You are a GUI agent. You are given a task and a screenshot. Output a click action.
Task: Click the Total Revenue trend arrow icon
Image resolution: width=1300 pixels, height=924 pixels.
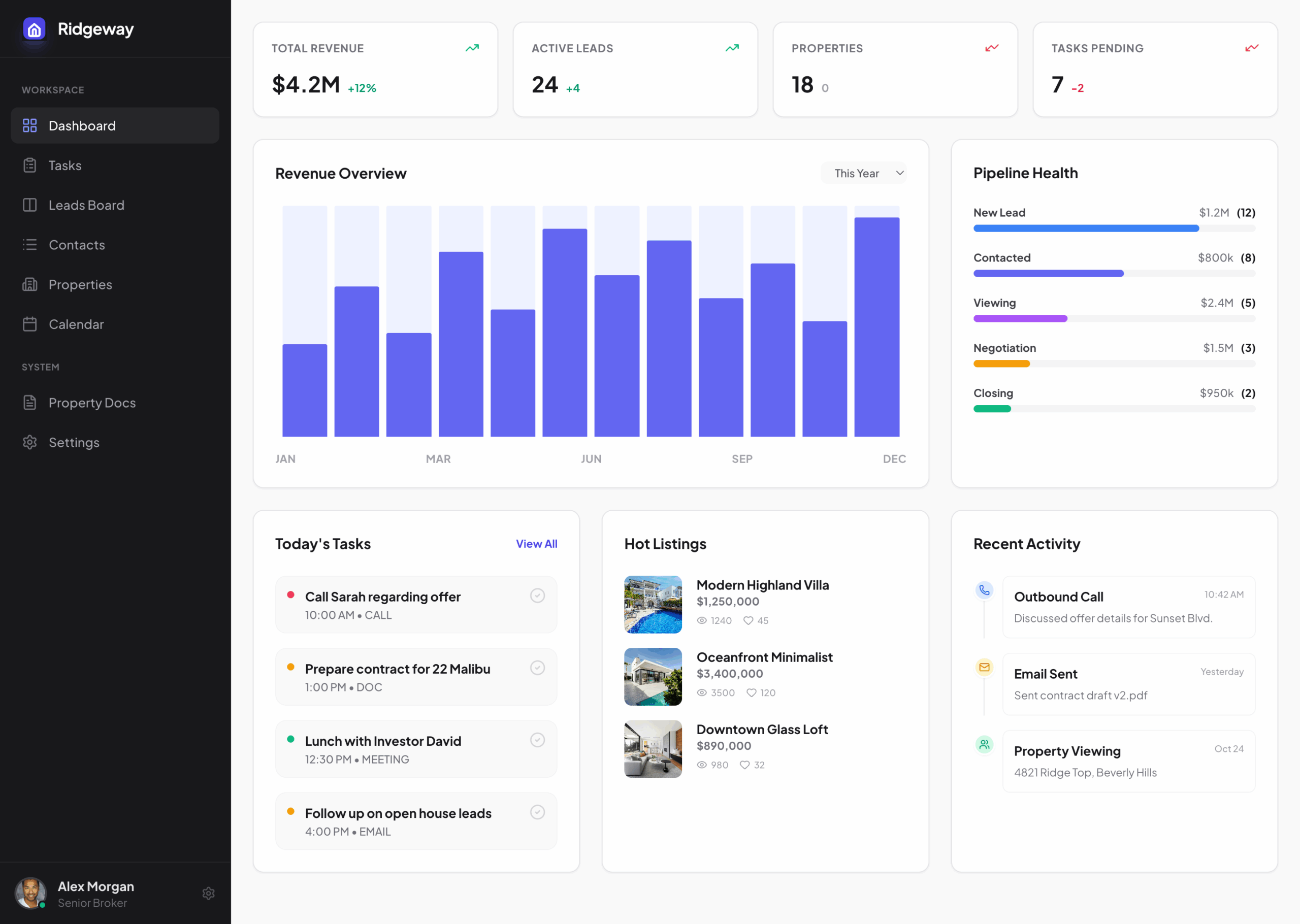(x=472, y=48)
